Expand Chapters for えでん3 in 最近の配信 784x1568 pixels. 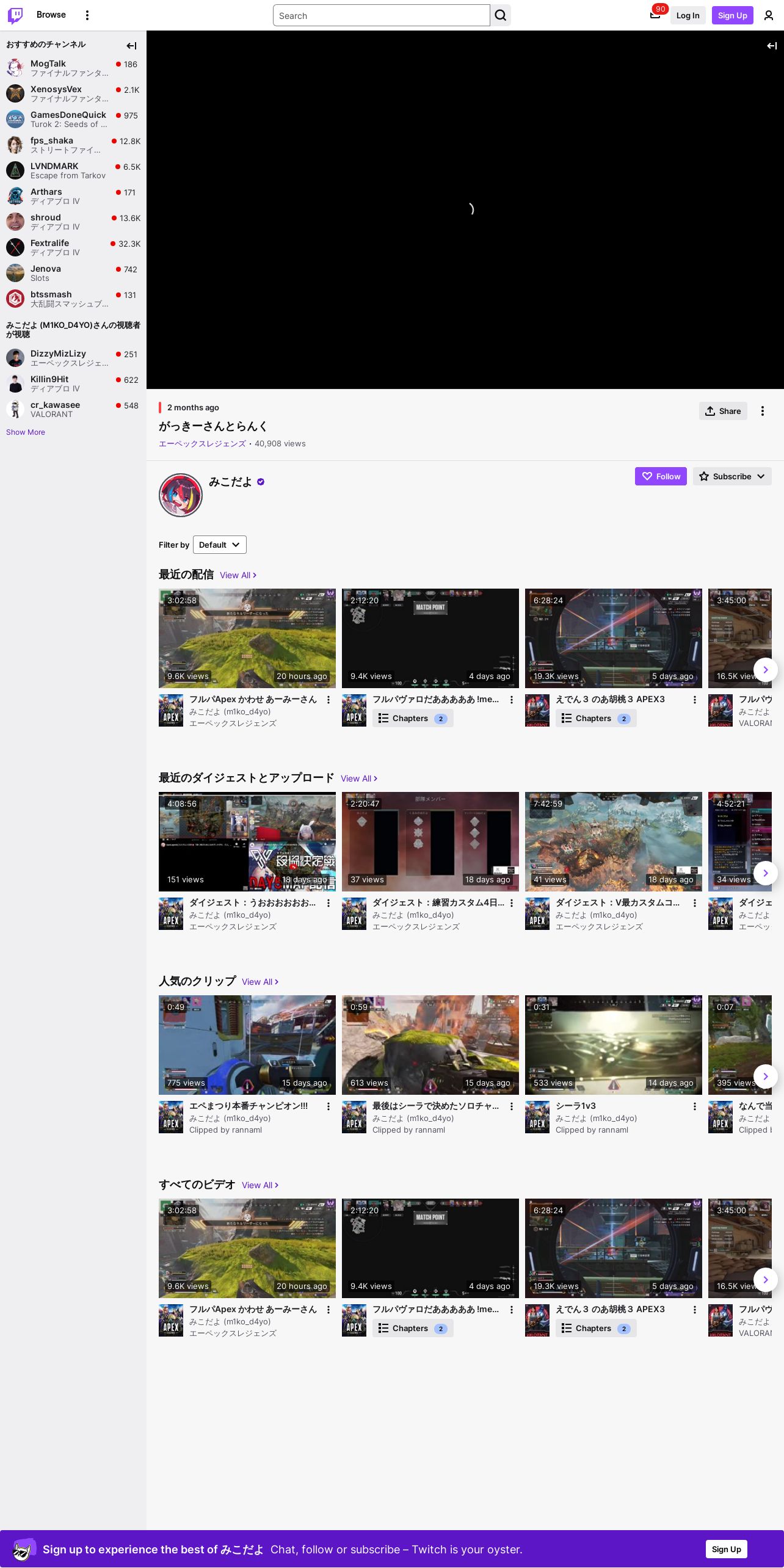[596, 719]
